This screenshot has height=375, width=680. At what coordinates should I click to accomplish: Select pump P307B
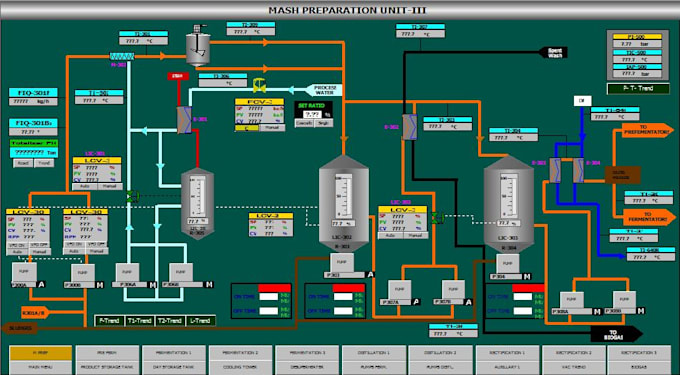coord(453,290)
